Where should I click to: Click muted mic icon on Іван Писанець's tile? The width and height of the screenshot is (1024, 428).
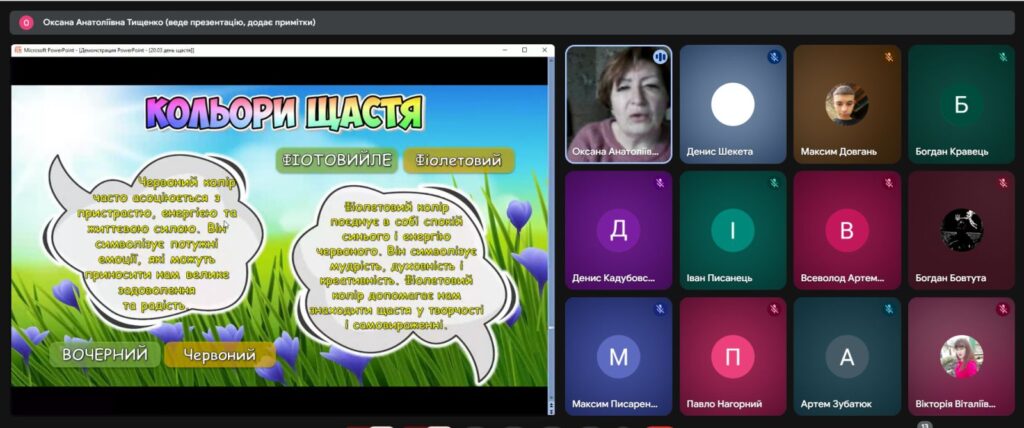[x=773, y=183]
